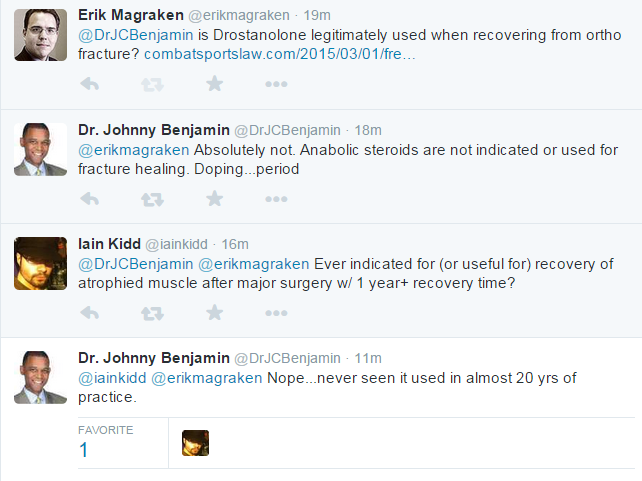Favorite the 'Absolutely not' tweet
This screenshot has height=481, width=642.
214,199
